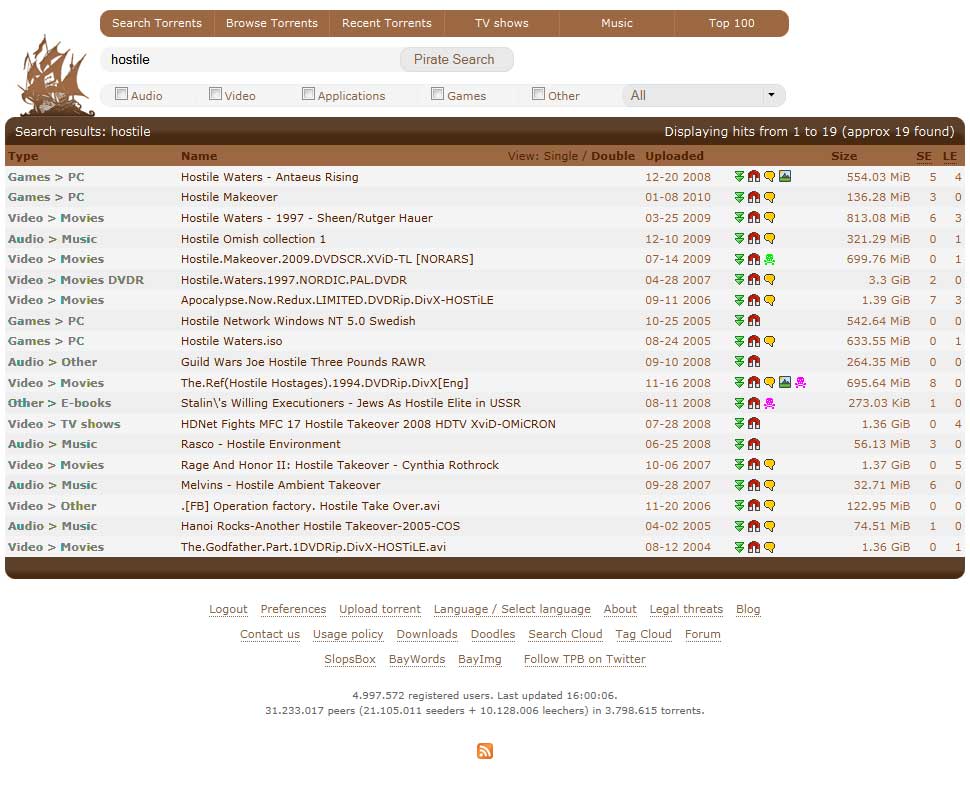
Task: Toggle the Games checkbox
Action: click(x=437, y=93)
